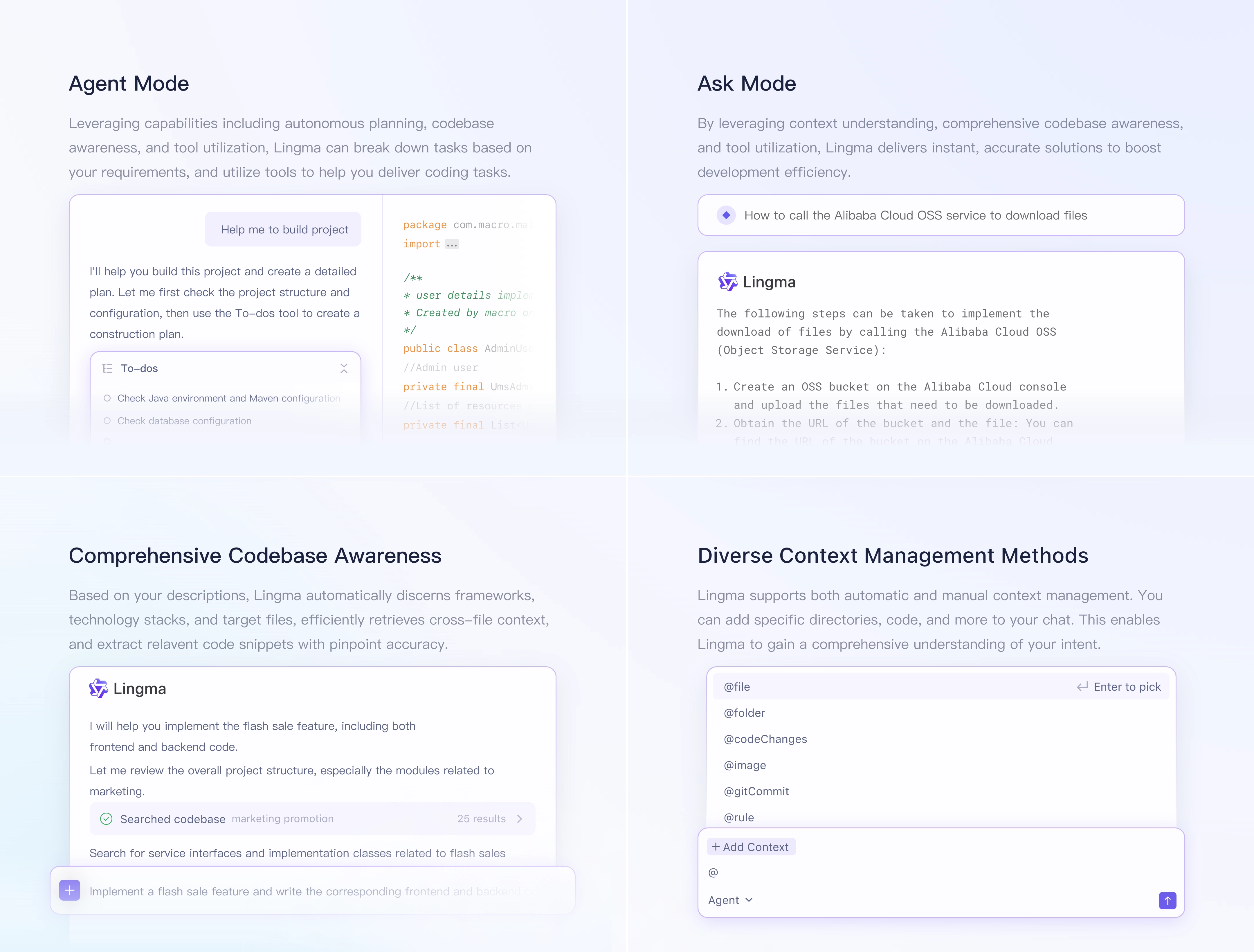Click the purple send arrow button
1254x952 pixels.
(1167, 900)
